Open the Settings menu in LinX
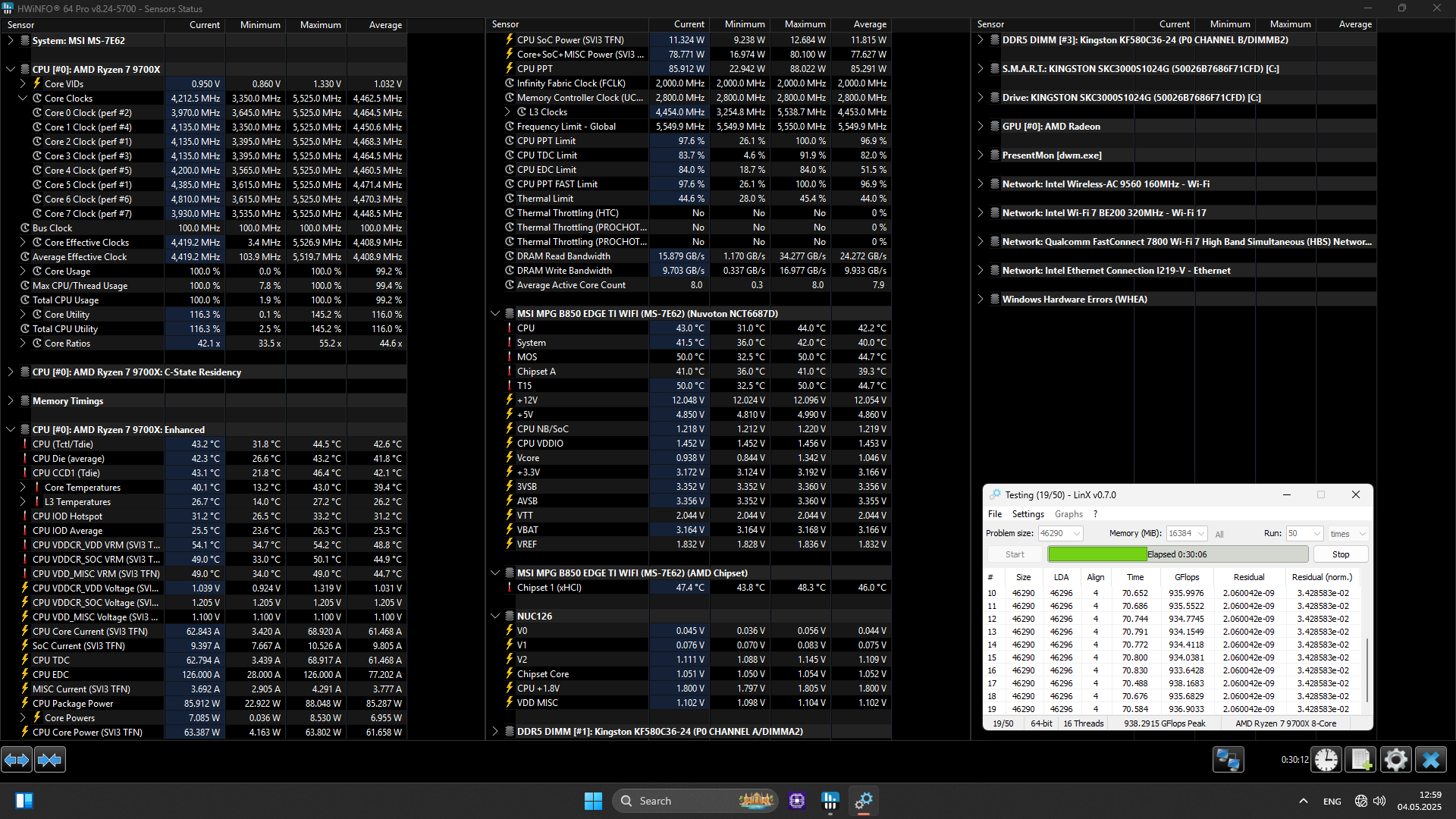The height and width of the screenshot is (819, 1456). pos(1028,514)
